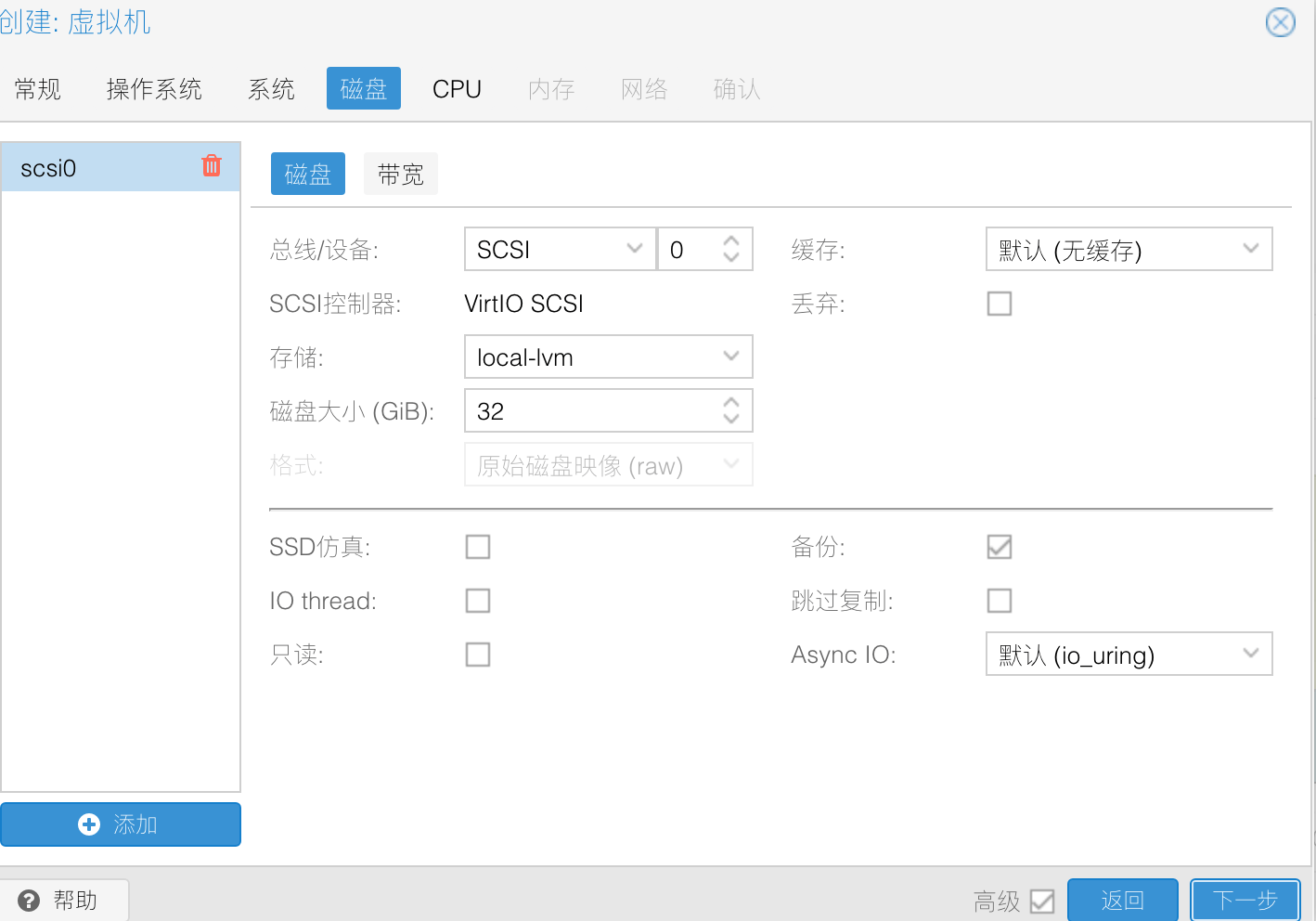Decrease the disk size value
1316x921 pixels.
(731, 419)
